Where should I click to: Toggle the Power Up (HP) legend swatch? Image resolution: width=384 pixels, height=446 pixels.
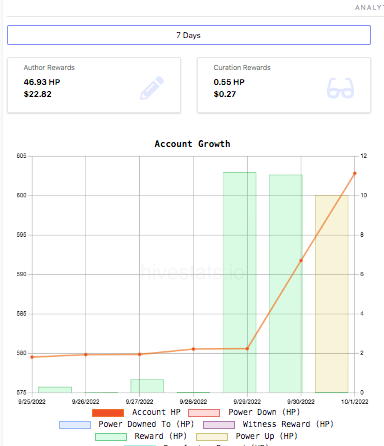pyautogui.click(x=212, y=437)
